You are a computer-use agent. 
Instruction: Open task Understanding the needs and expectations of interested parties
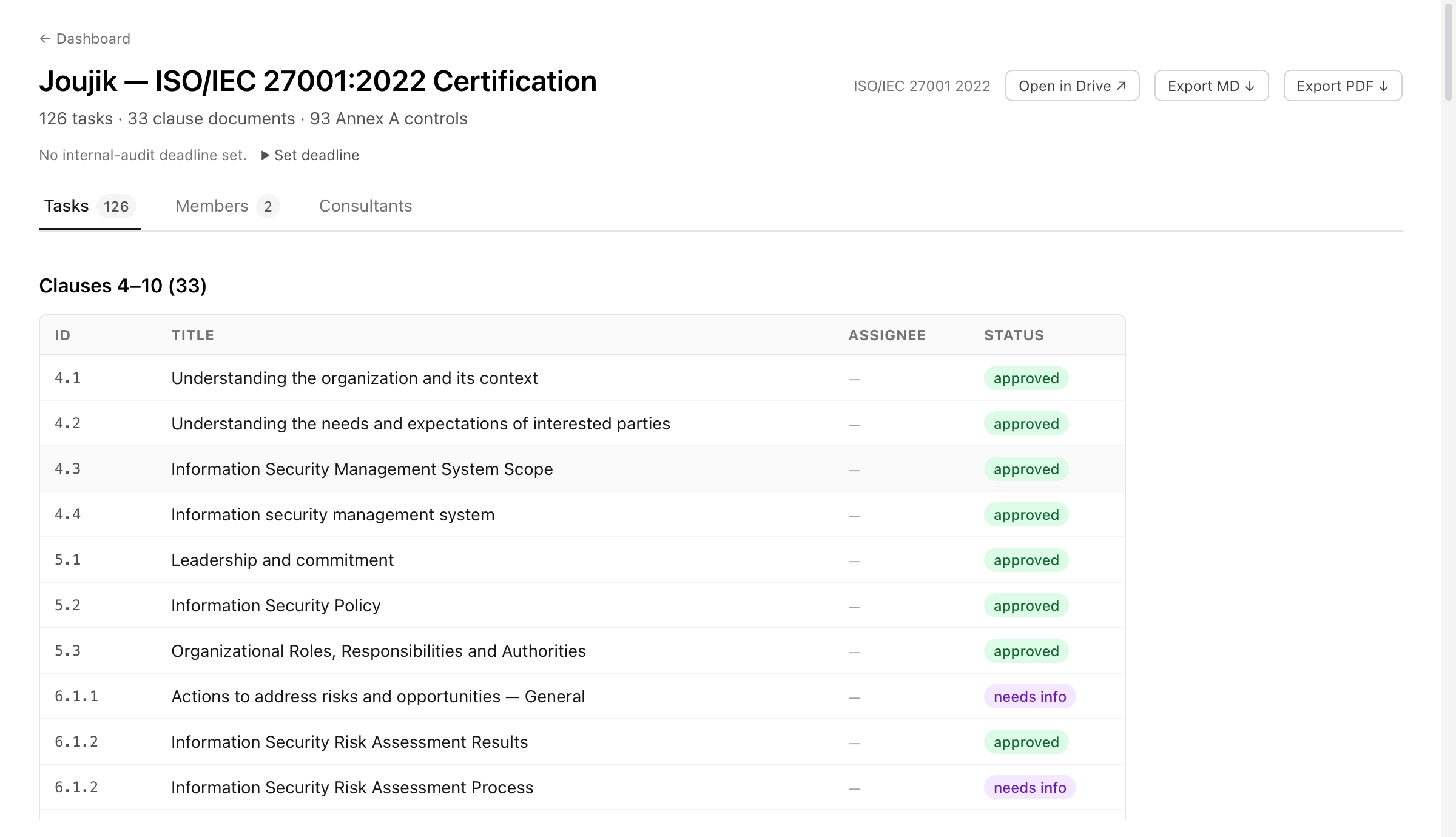(x=420, y=423)
